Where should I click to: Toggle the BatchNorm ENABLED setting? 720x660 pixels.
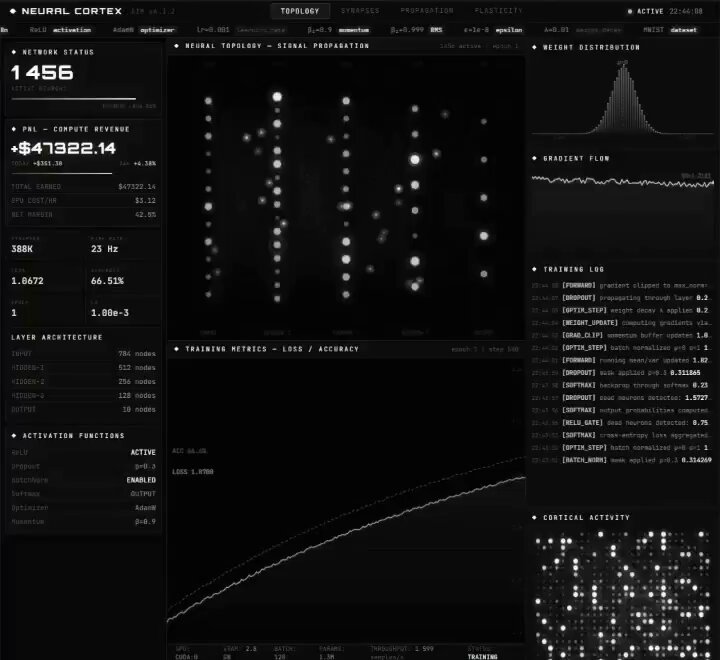point(141,480)
